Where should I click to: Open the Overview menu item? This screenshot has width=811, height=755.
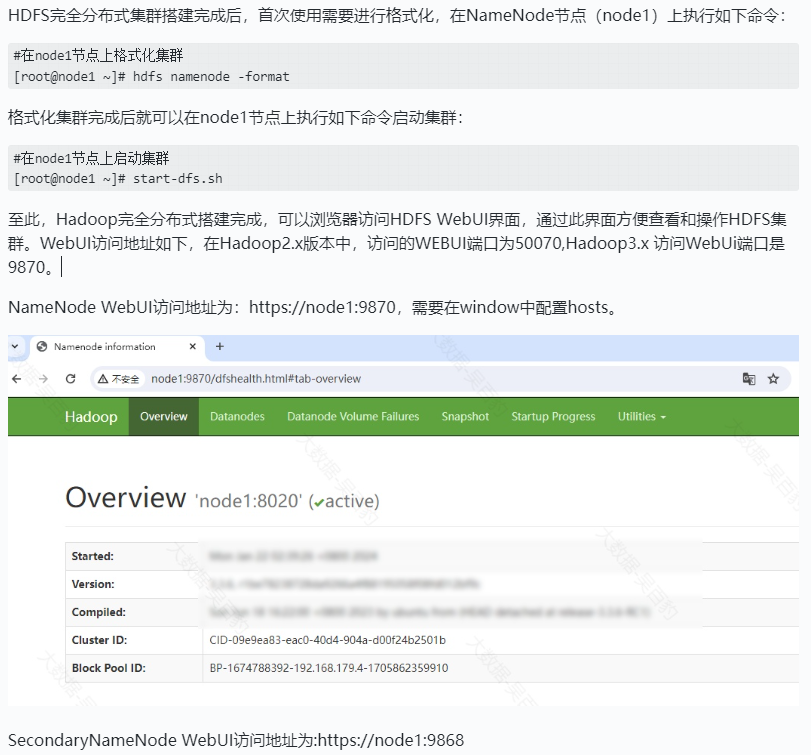163,417
